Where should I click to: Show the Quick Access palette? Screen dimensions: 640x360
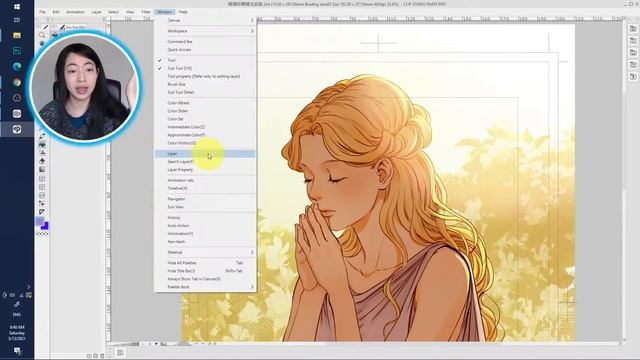205,49
